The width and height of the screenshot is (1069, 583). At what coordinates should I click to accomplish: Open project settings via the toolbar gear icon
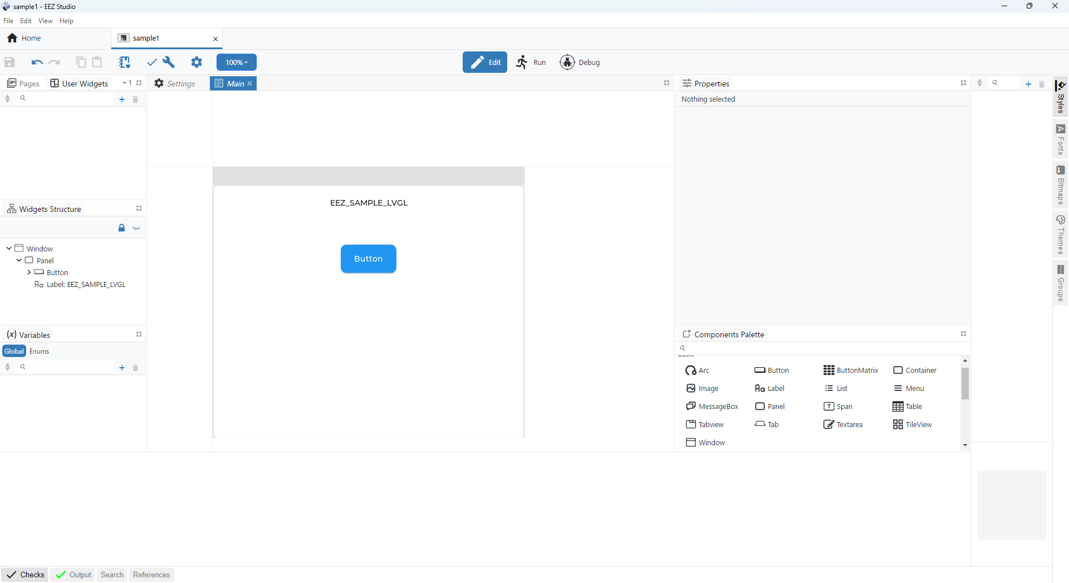pos(197,62)
